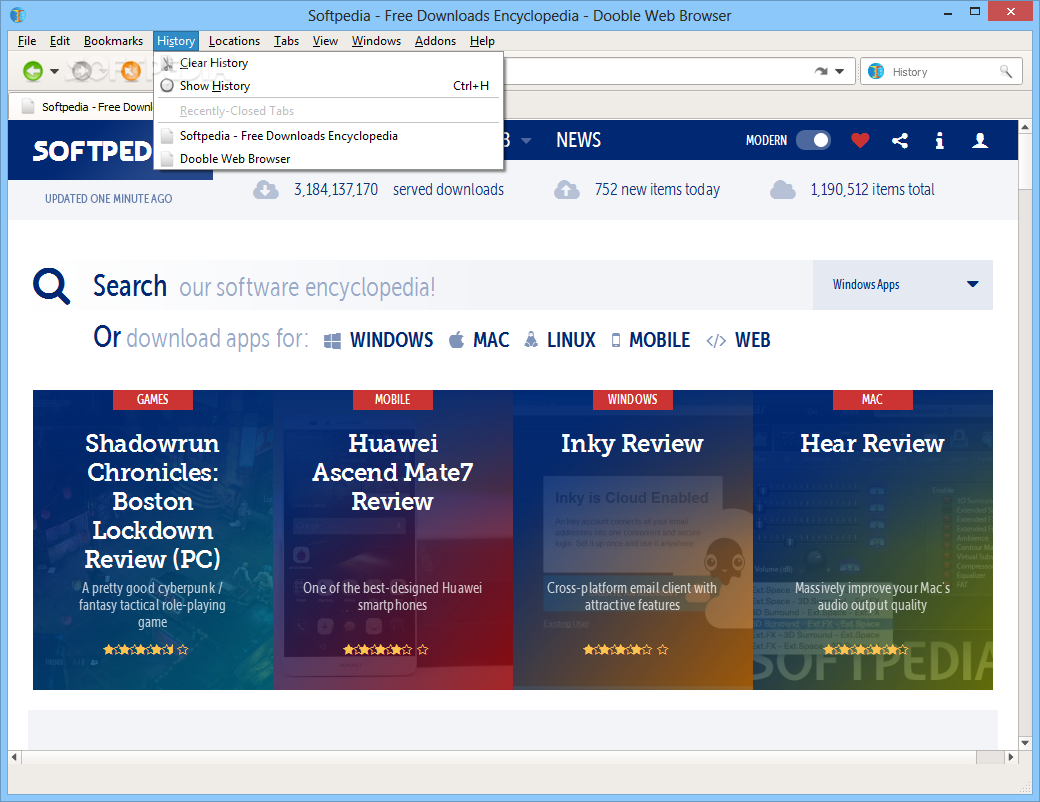Image resolution: width=1040 pixels, height=802 pixels.
Task: Open the Back button history dropdown arrow
Action: click(54, 71)
